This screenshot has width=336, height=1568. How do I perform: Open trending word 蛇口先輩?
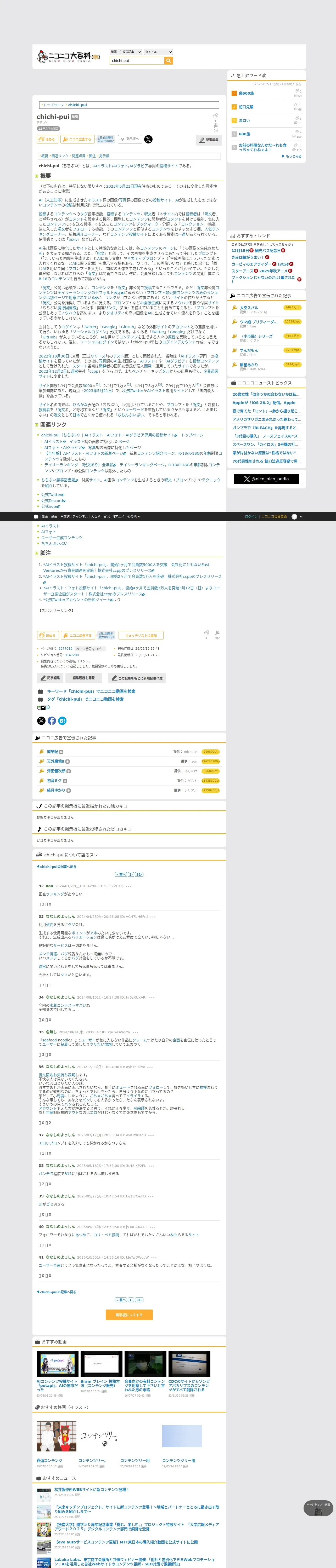click(246, 107)
